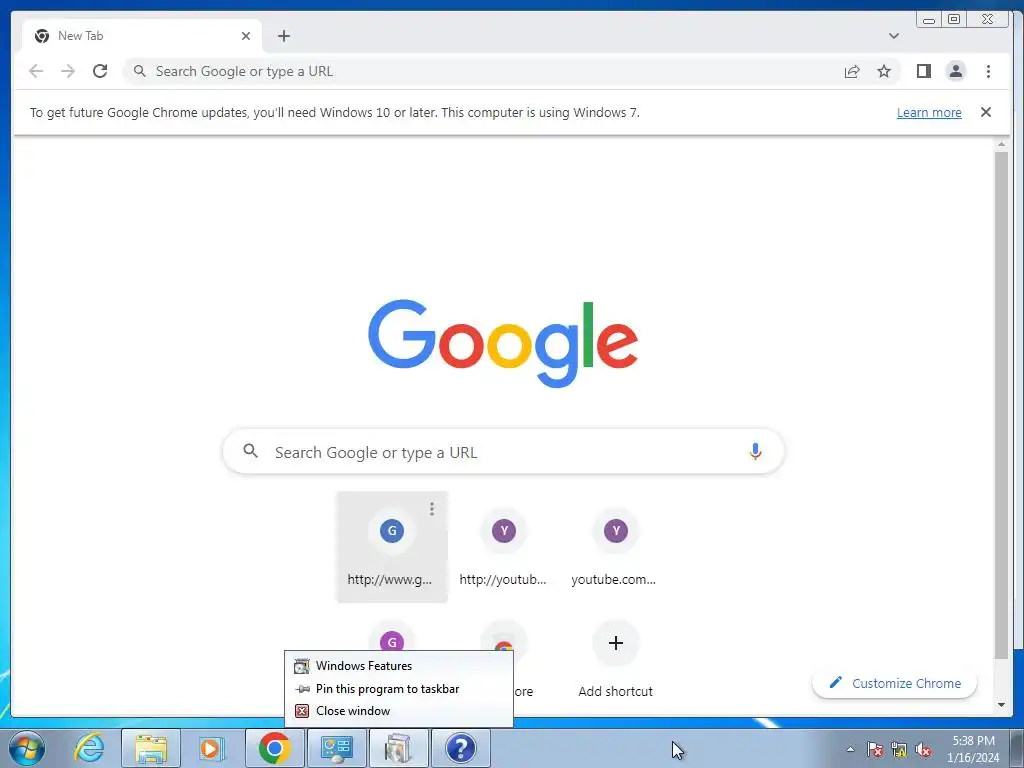The width and height of the screenshot is (1024, 768).
Task: Open Action Center flag icon
Action: [874, 749]
